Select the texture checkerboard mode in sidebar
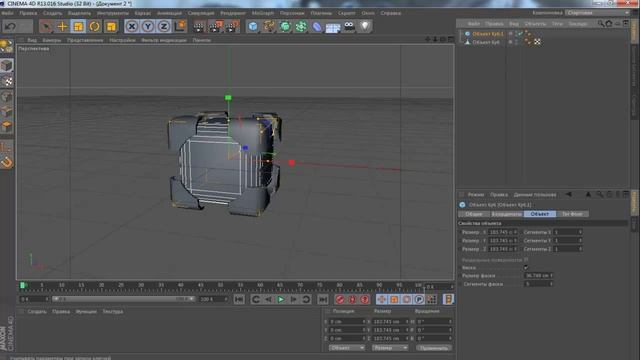640x360 pixels. point(7,81)
